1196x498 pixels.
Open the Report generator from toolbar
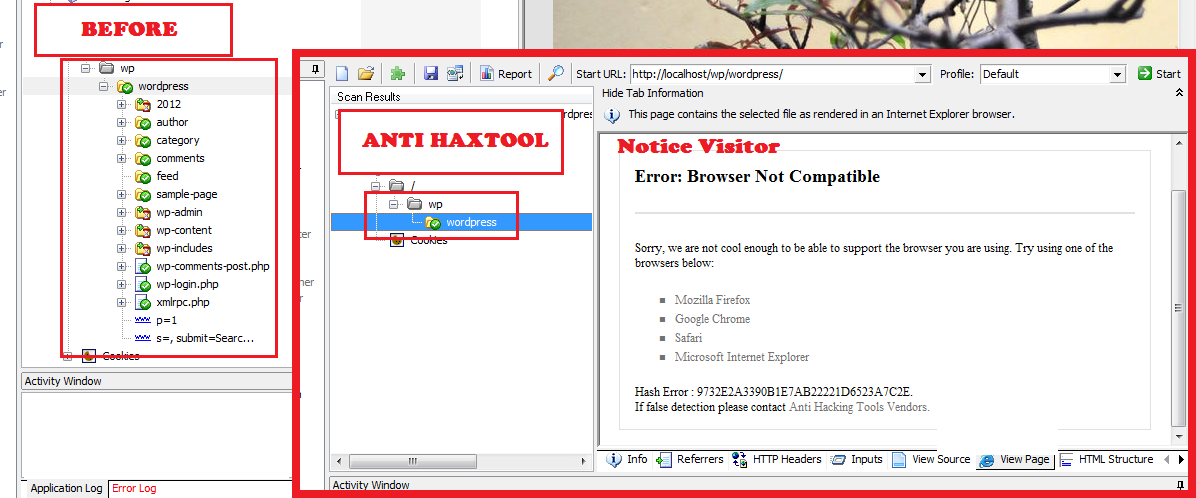coord(506,74)
